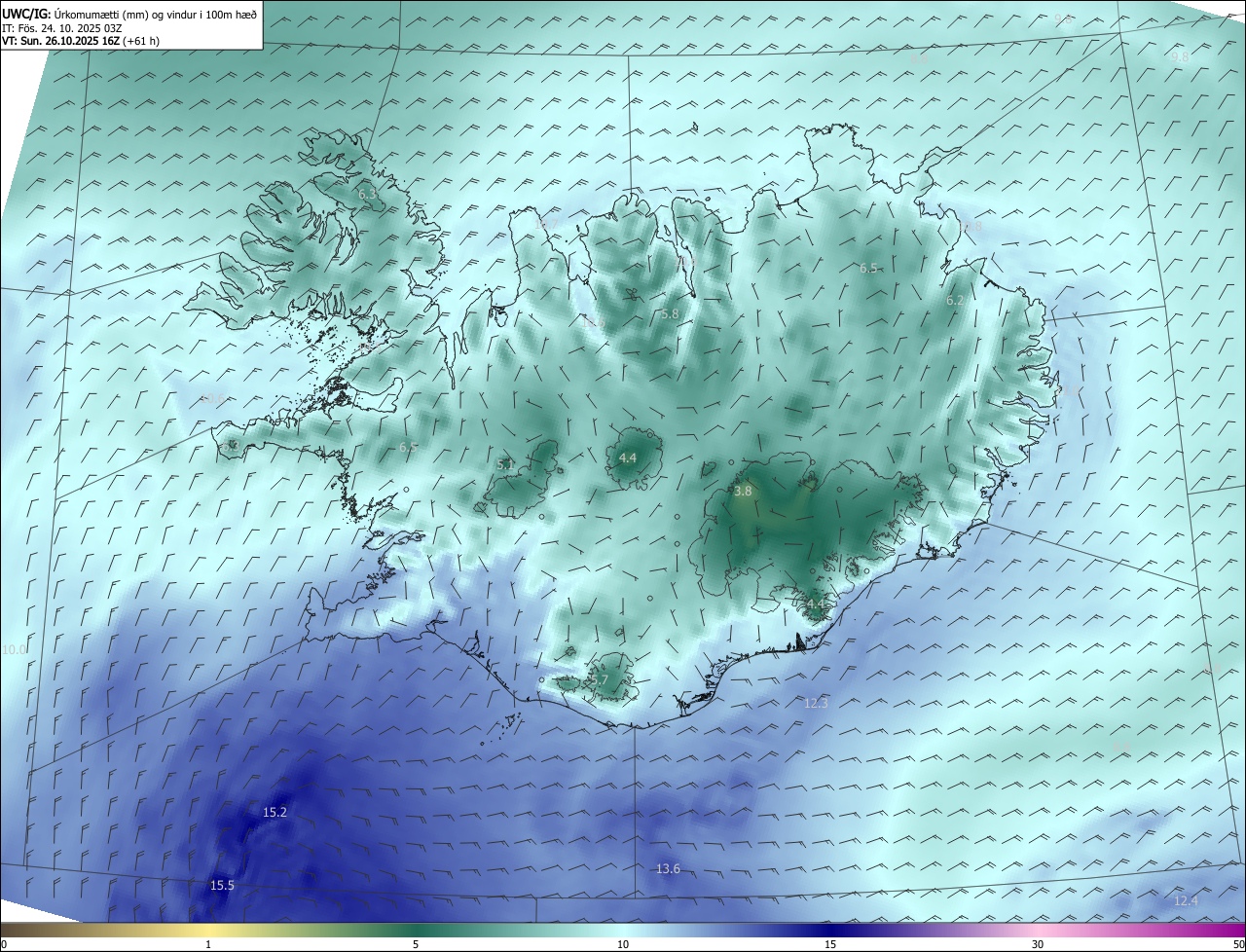Click the 15 tick on the color scale

(x=830, y=944)
